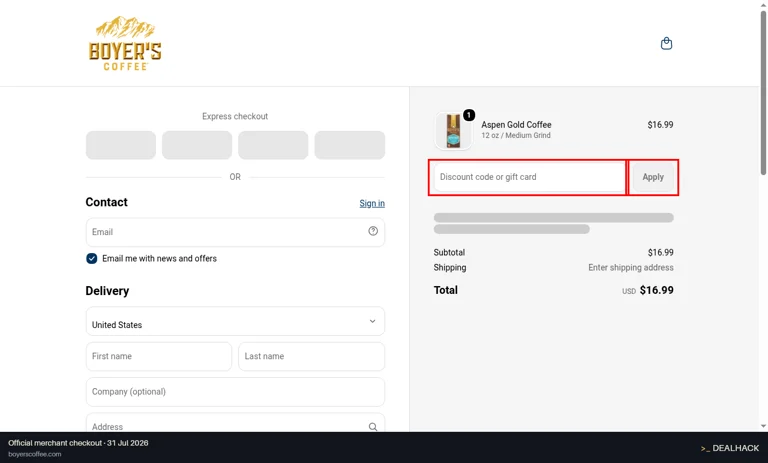The height and width of the screenshot is (463, 768).
Task: Uncheck Email me with news and offers
Action: tap(92, 259)
